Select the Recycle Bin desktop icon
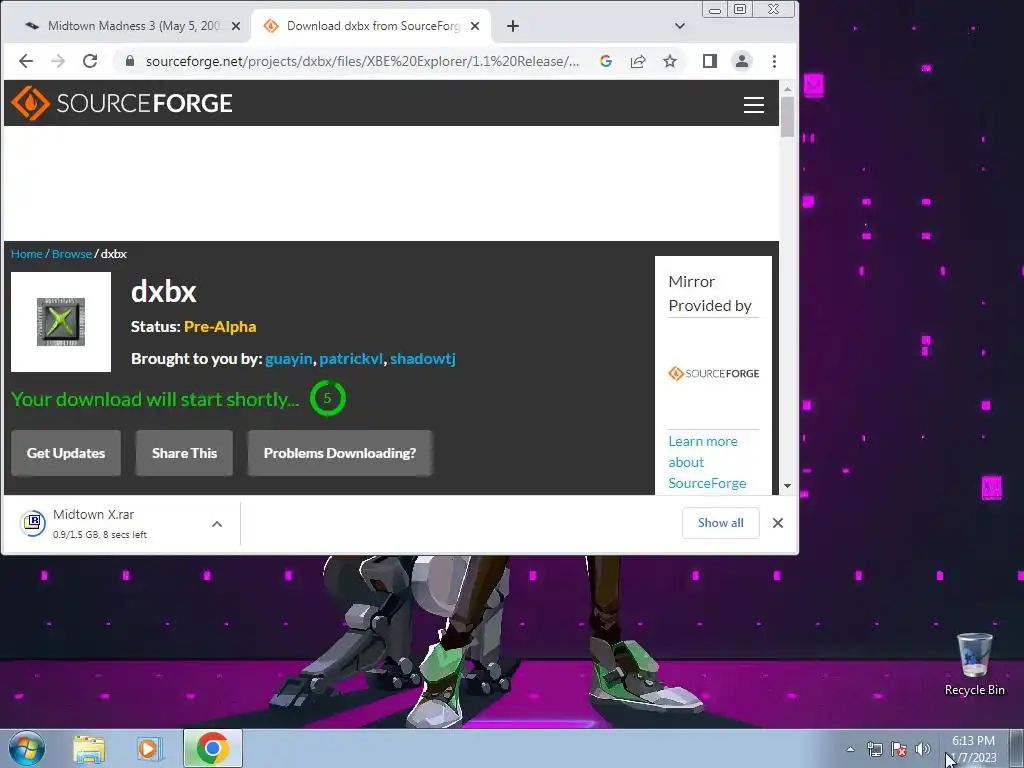 tap(974, 664)
